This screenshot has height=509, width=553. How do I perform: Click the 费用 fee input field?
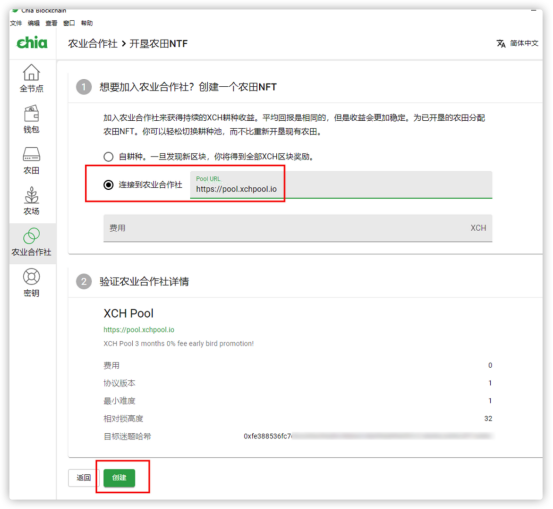(x=298, y=228)
